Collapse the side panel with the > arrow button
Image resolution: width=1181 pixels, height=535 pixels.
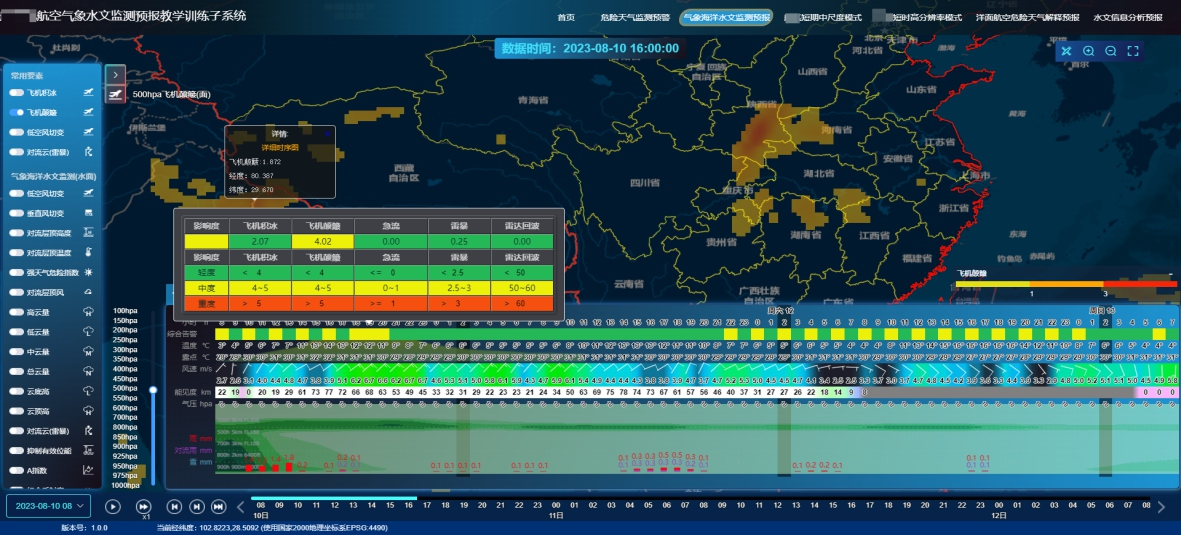[115, 75]
